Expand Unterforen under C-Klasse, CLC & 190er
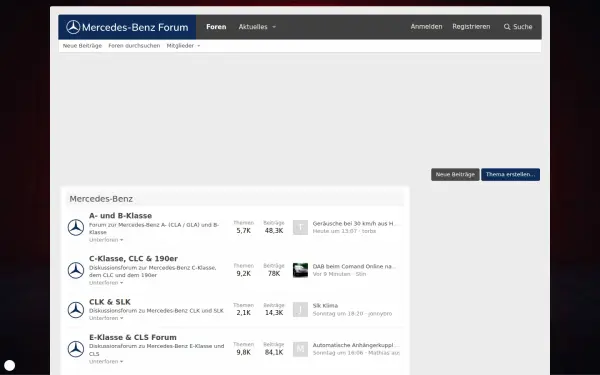The image size is (600, 375). [x=106, y=283]
